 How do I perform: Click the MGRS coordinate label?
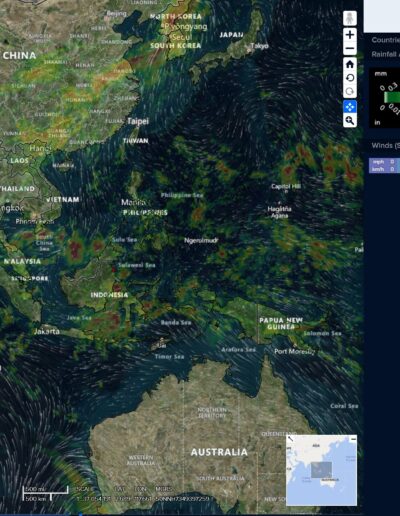pos(164,489)
